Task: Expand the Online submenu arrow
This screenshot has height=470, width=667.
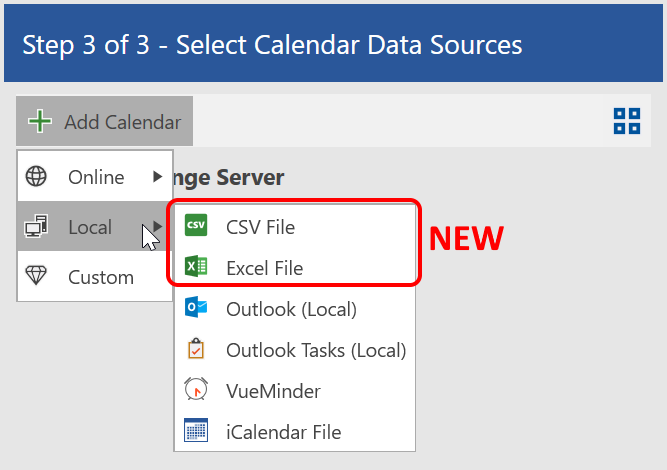Action: coord(157,177)
